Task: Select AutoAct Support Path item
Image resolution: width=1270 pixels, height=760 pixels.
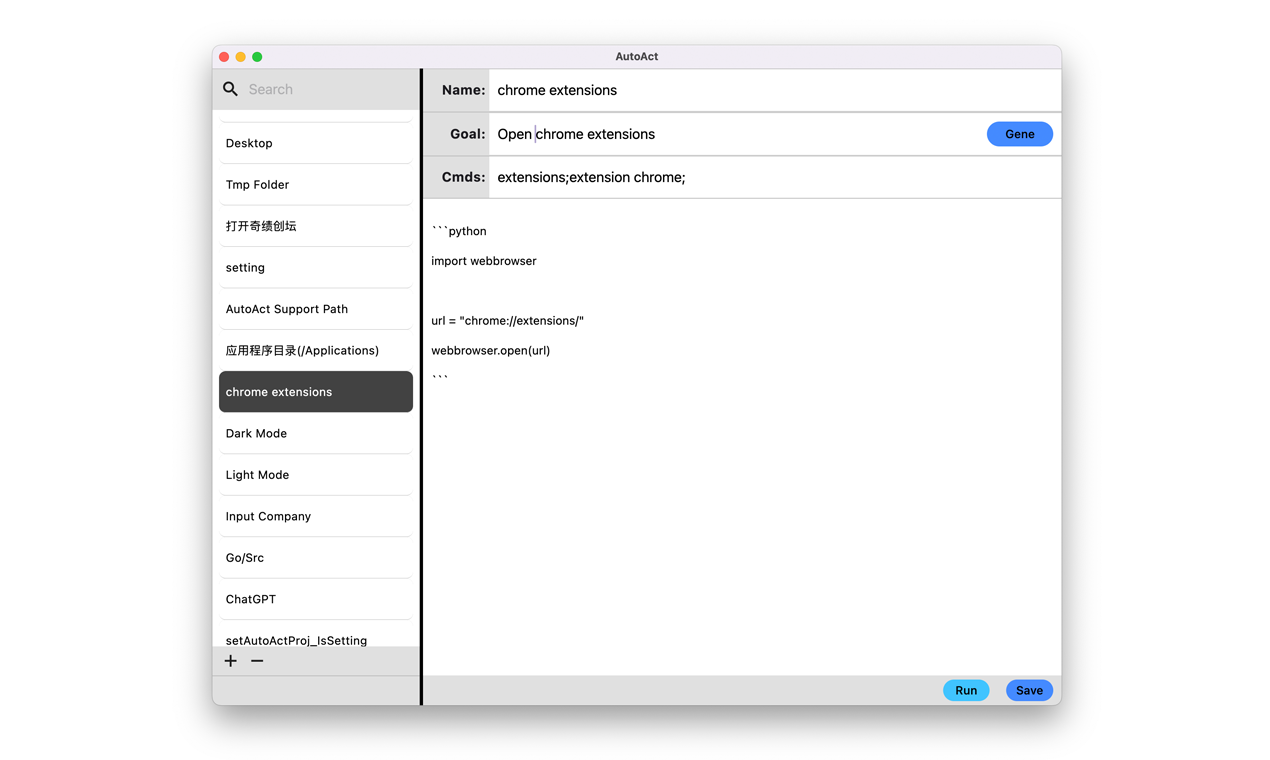Action: (316, 309)
